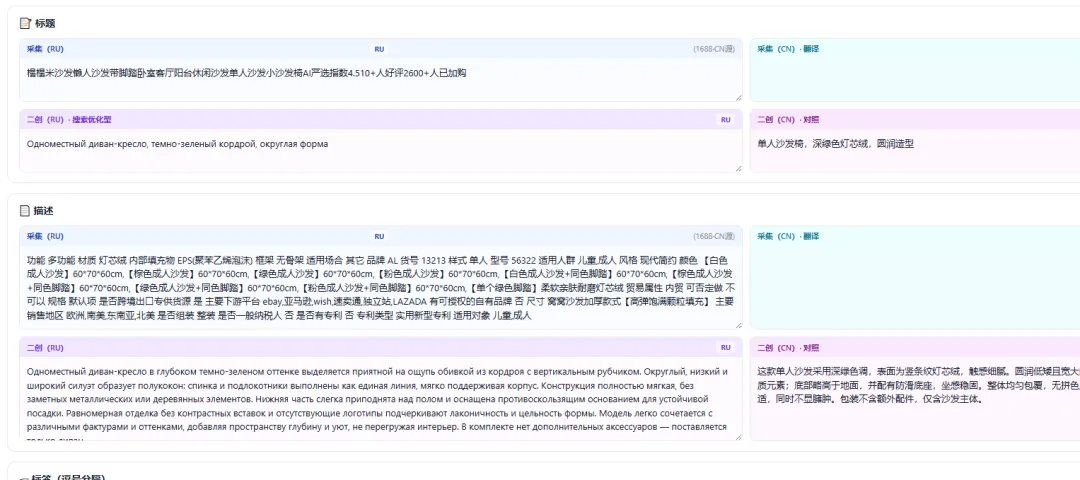Click the document icon beside 描述 heading
Image resolution: width=1080 pixels, height=480 pixels.
[x=25, y=211]
